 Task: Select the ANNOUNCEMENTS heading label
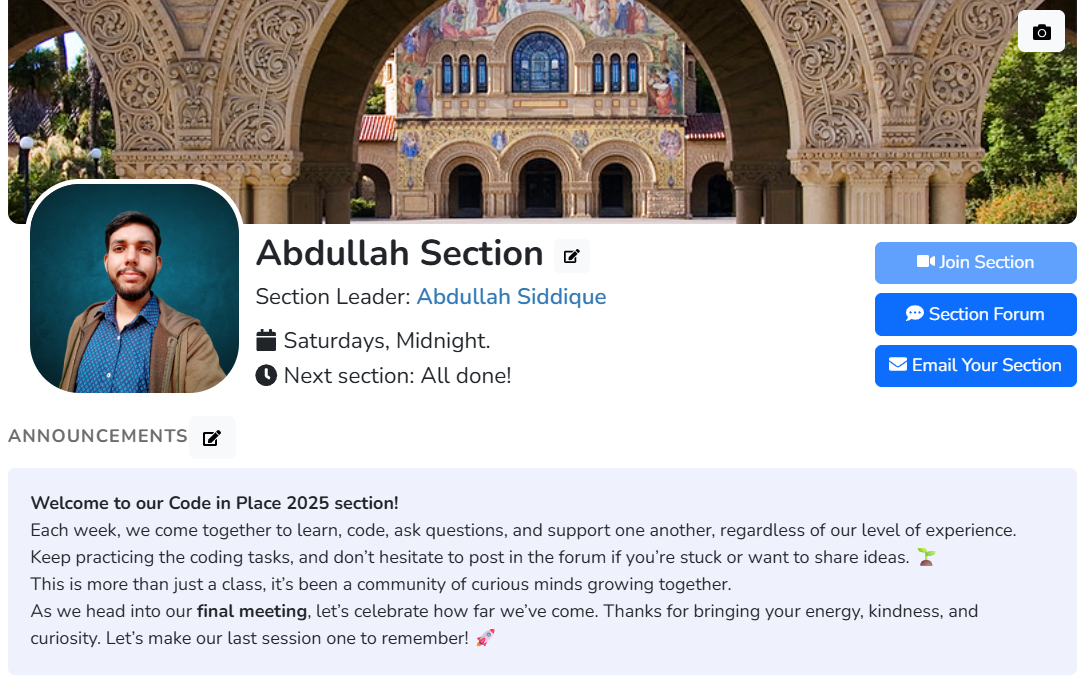[x=97, y=436]
